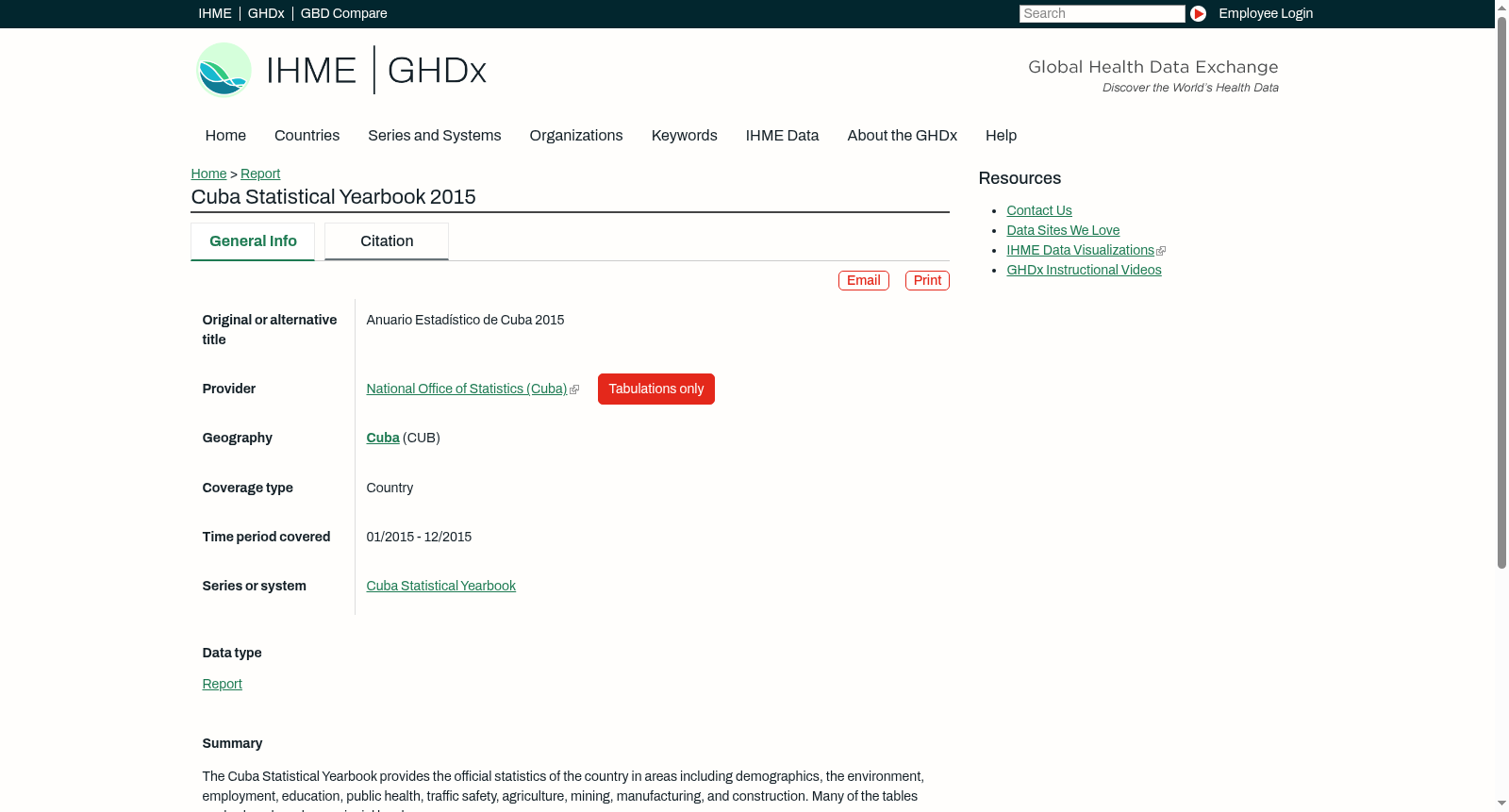Click the Email button
This screenshot has height=812, width=1509.
click(864, 280)
